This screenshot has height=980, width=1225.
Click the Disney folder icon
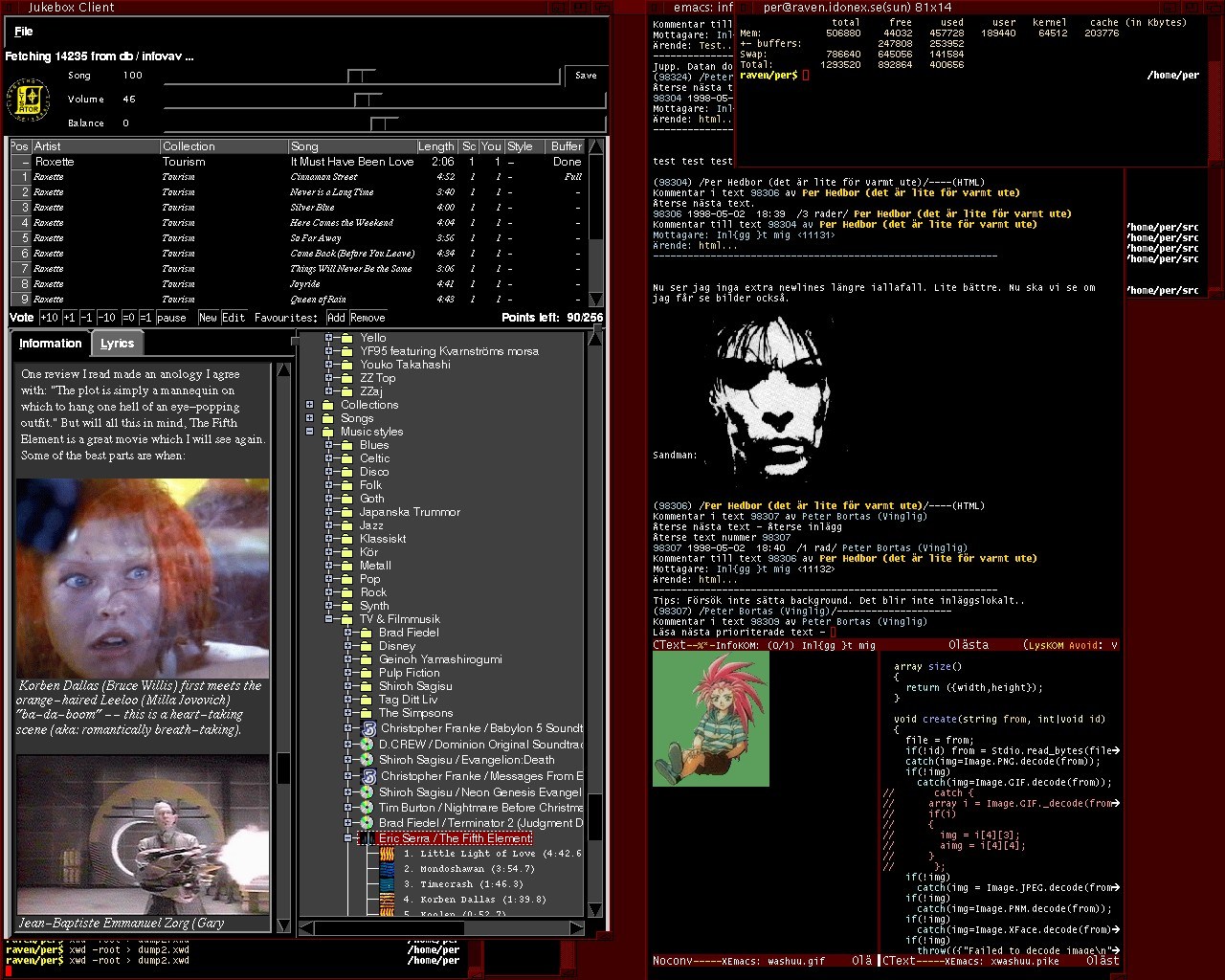tap(367, 646)
